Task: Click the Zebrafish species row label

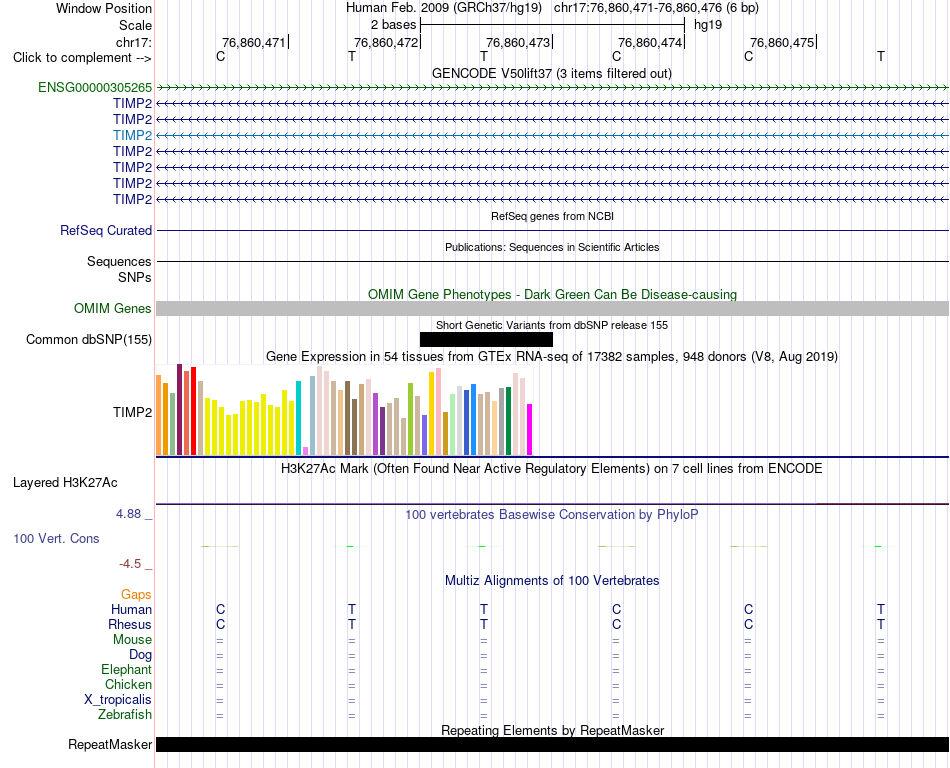Action: pos(125,715)
